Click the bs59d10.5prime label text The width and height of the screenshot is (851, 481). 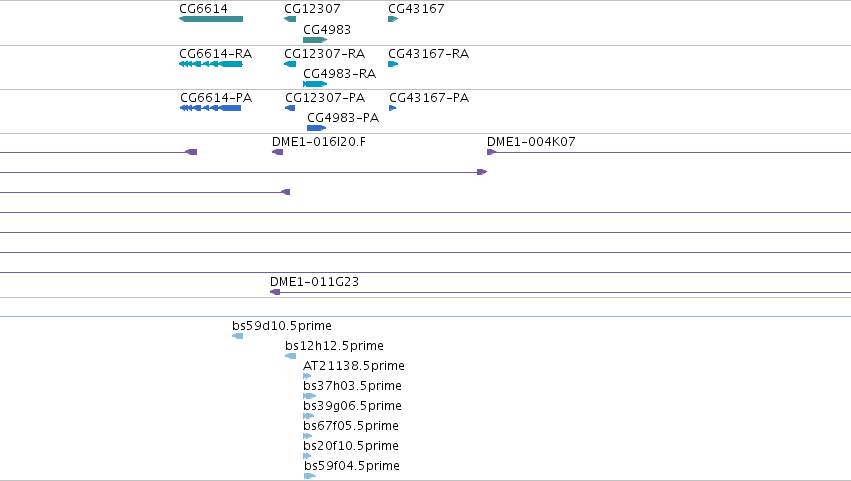point(282,326)
